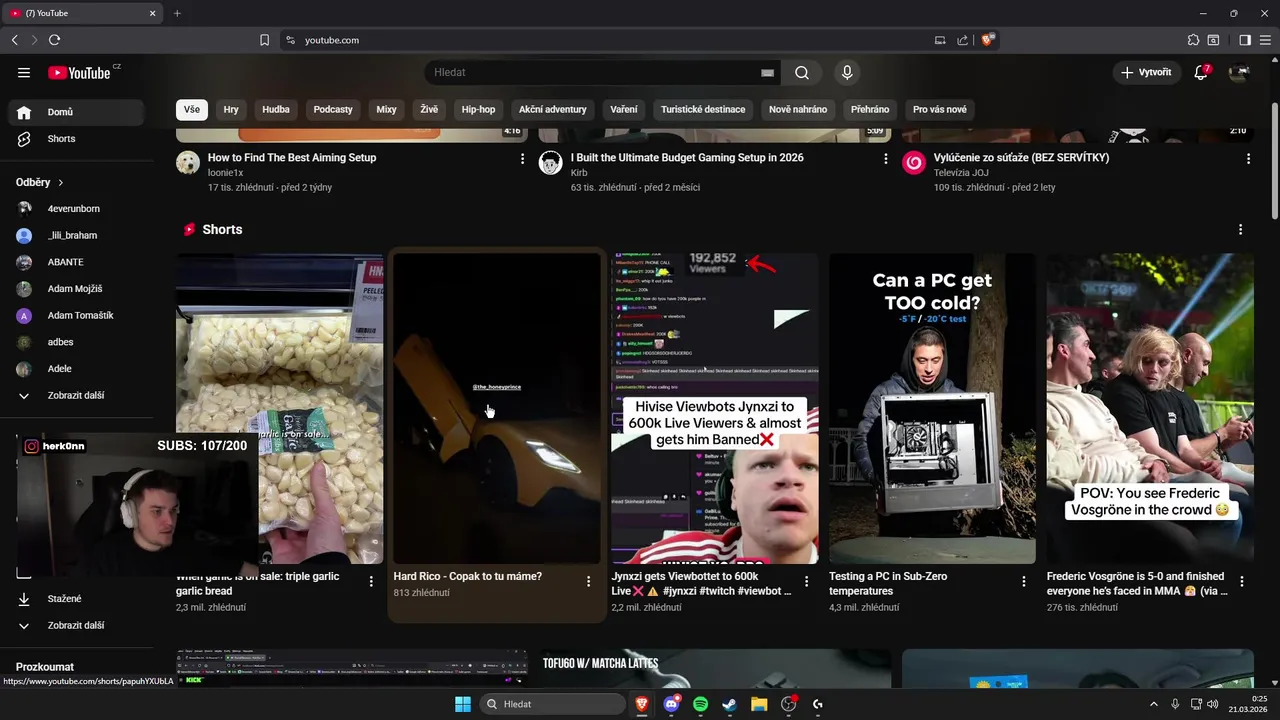The height and width of the screenshot is (720, 1280).
Task: Open a new browser tab
Action: [177, 13]
